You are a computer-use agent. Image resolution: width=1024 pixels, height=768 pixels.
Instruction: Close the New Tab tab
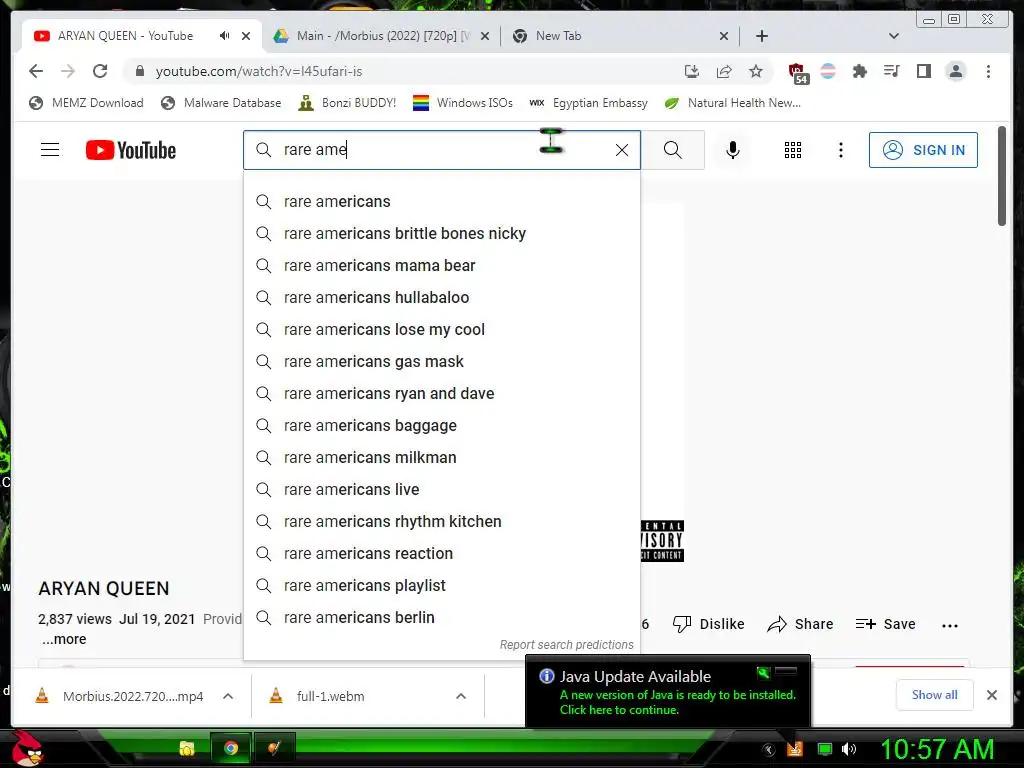pyautogui.click(x=724, y=37)
